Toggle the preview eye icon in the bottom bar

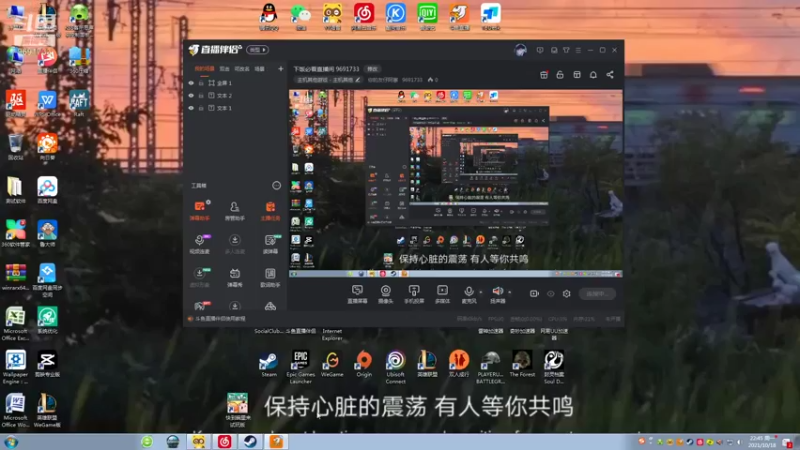(551, 294)
